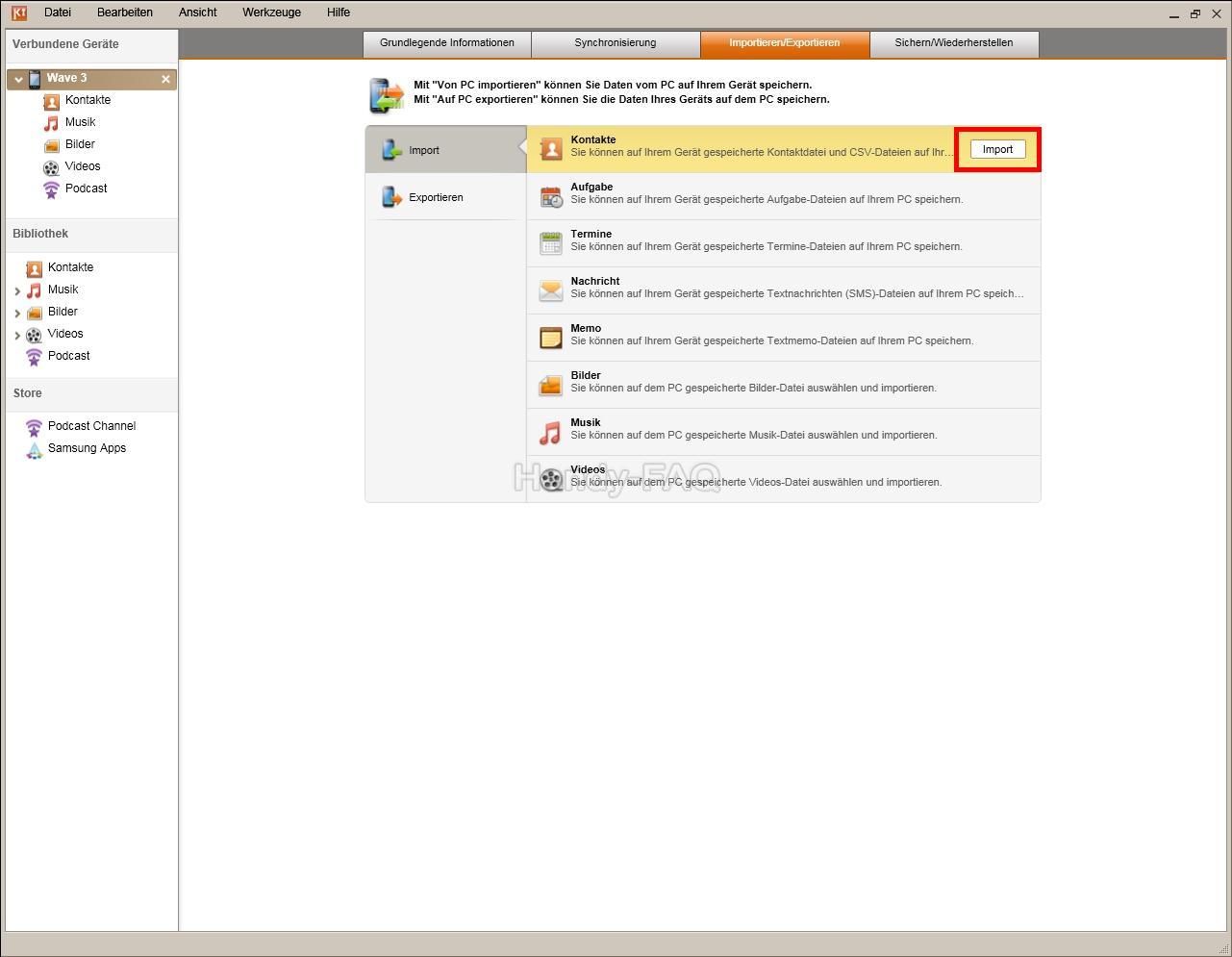Open the Bearbeiten menu
The width and height of the screenshot is (1232, 957).
coord(125,13)
